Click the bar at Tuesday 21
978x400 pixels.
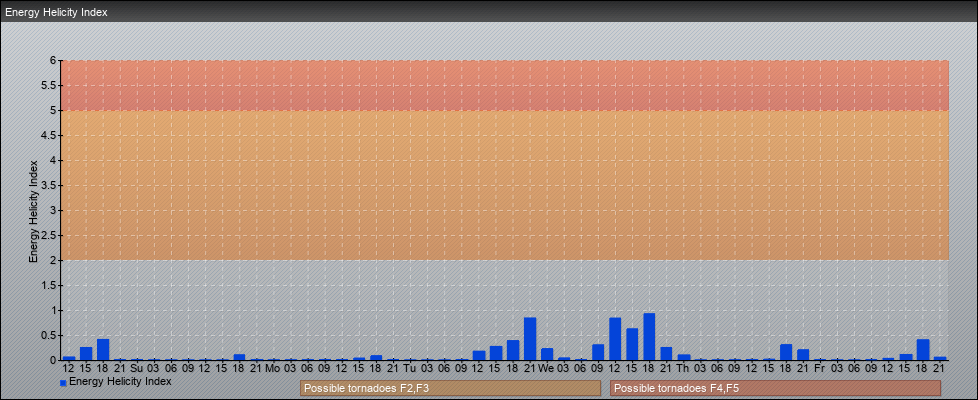[x=530, y=339]
